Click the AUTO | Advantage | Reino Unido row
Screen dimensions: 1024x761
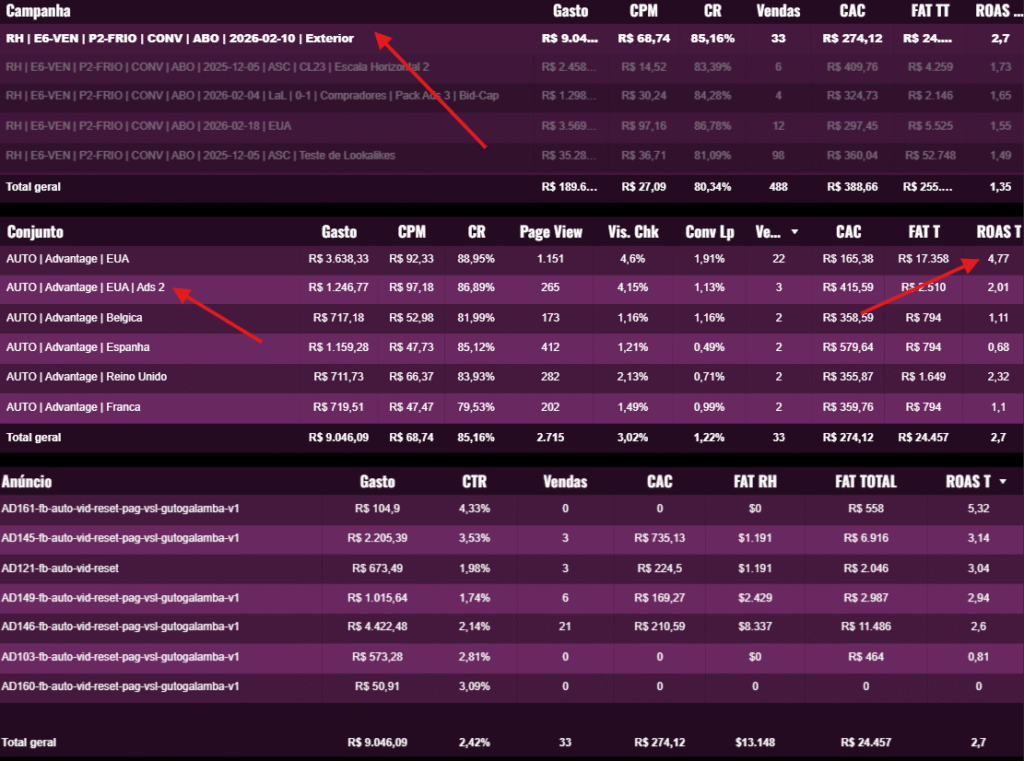tap(86, 377)
